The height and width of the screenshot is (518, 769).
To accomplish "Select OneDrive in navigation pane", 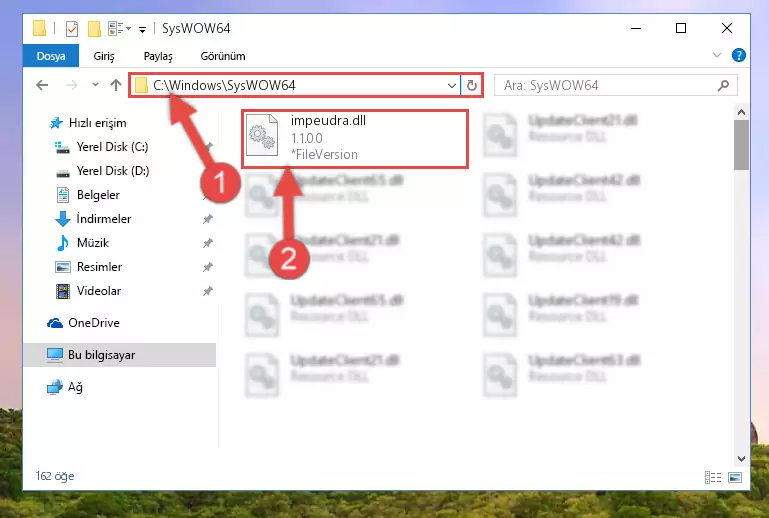I will (94, 323).
